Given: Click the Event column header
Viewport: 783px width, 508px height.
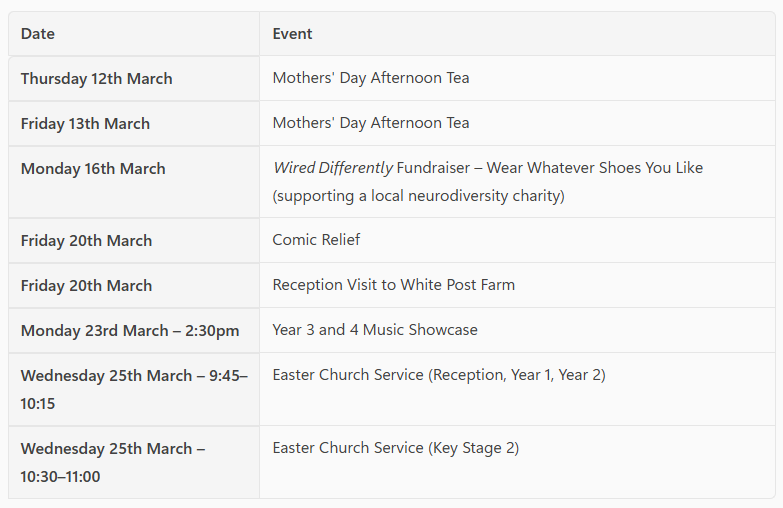Looking at the screenshot, I should click(x=292, y=34).
